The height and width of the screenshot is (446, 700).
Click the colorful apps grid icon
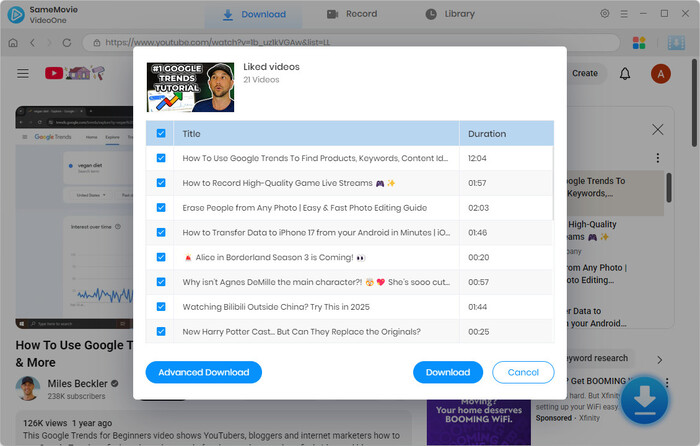640,43
